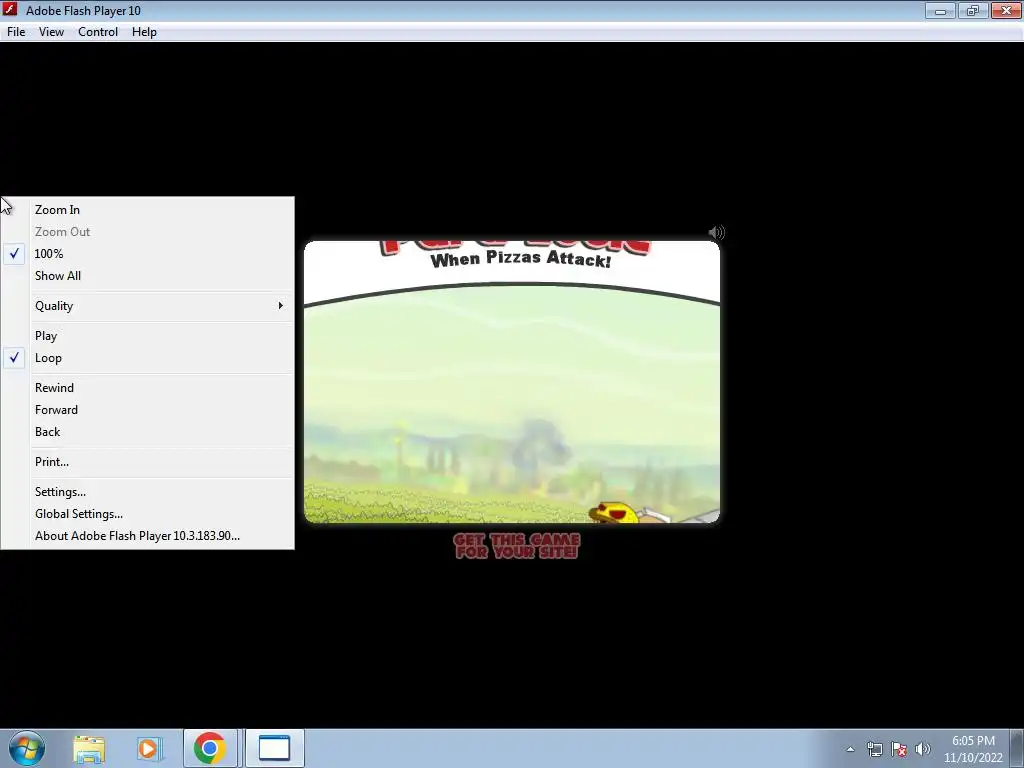Click the Show Desktop strip on the taskbar
The image size is (1024, 768).
tap(1017, 748)
